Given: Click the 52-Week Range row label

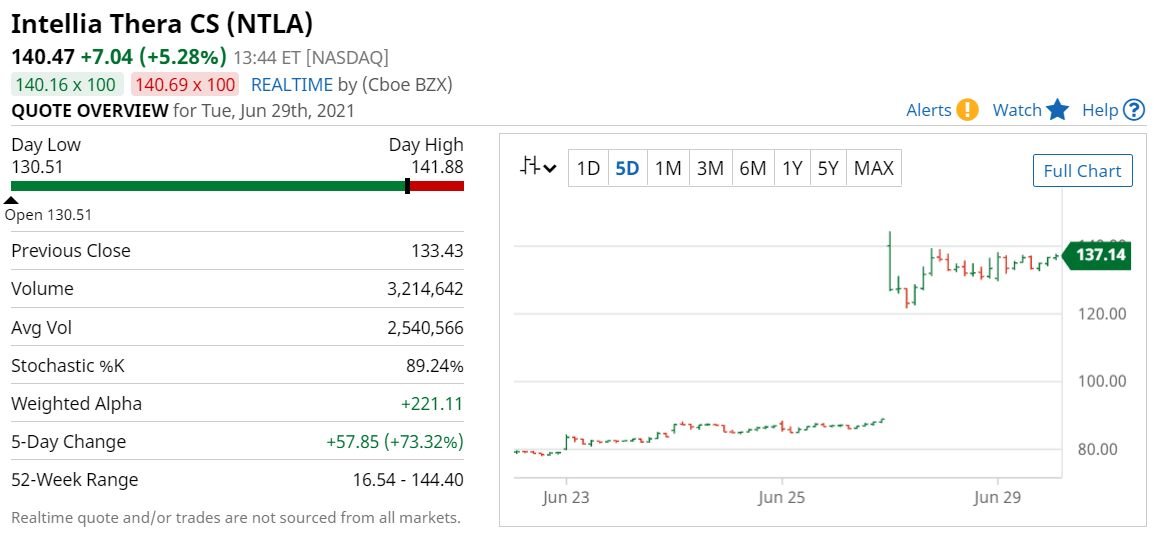Looking at the screenshot, I should pos(74,480).
